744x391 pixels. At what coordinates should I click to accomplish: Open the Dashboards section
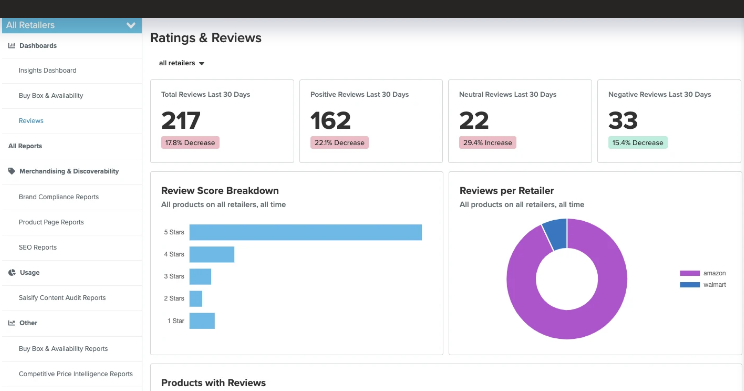click(x=38, y=46)
